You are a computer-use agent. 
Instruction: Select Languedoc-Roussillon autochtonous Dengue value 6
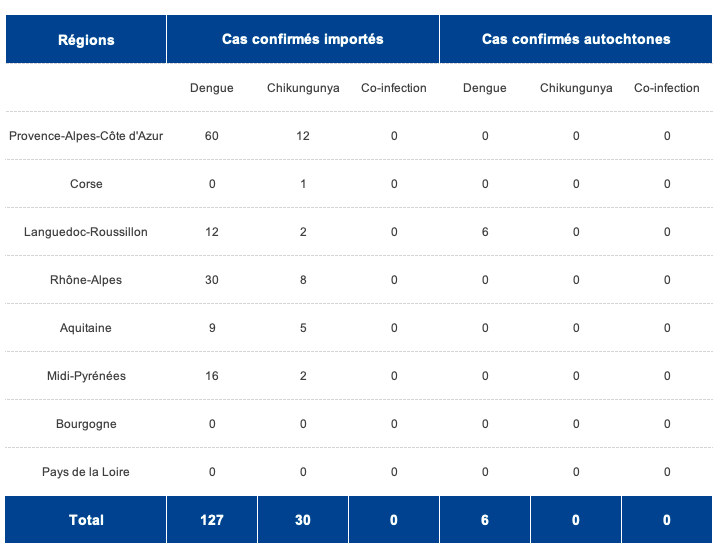point(485,232)
